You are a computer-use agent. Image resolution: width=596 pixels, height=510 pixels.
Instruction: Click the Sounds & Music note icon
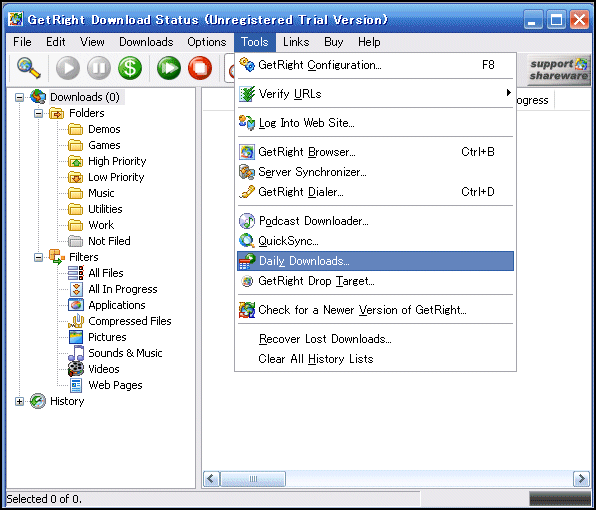(76, 353)
